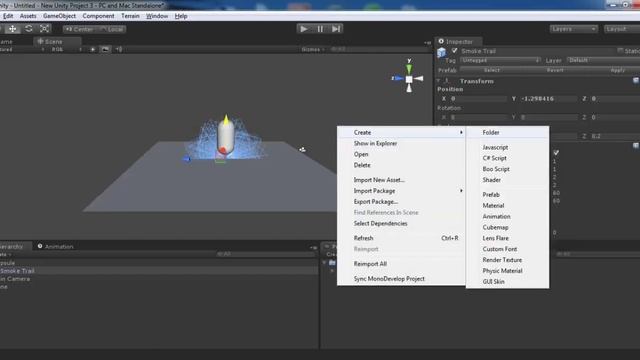Toggle scene audio speaker button
The height and width of the screenshot is (360, 640).
pyautogui.click(x=119, y=49)
